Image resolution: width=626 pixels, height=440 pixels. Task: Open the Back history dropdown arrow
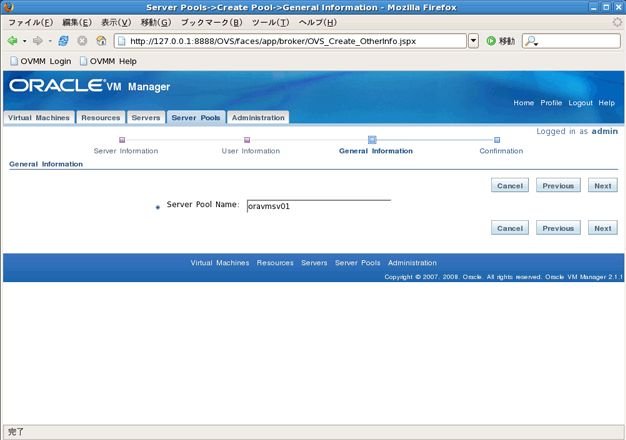point(25,41)
